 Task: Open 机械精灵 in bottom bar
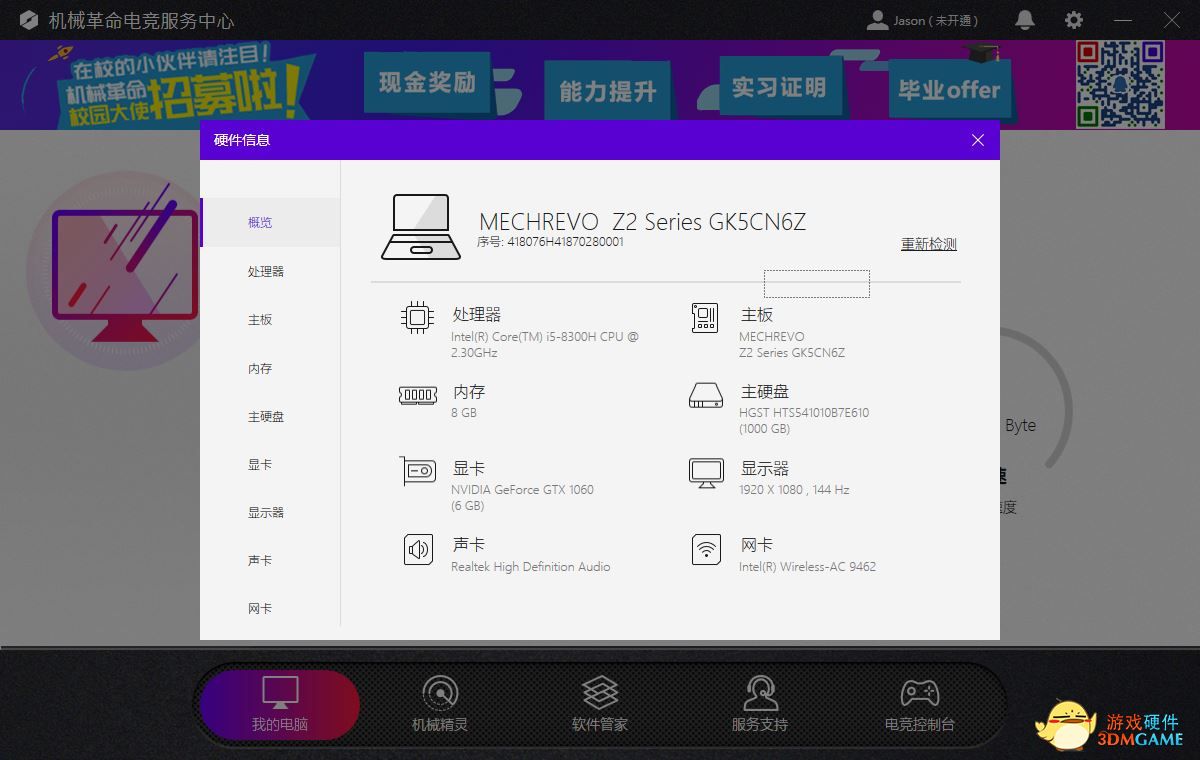click(x=440, y=705)
